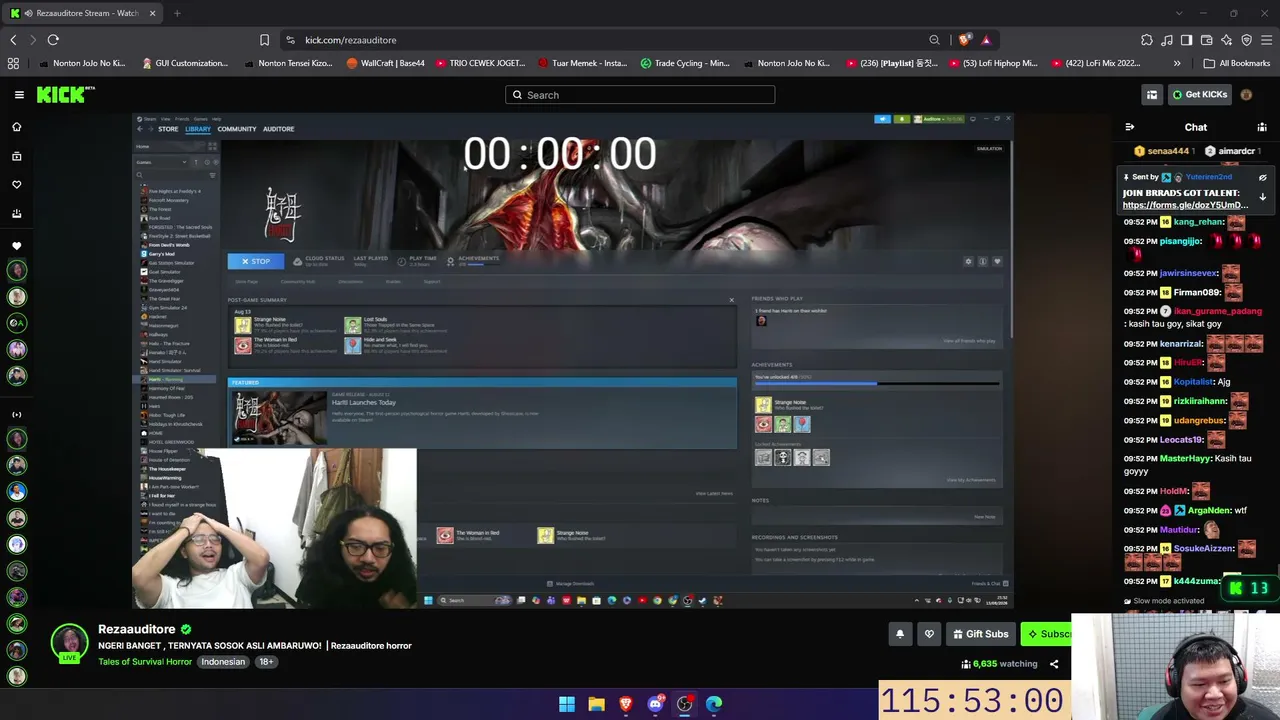Open the browser extensions puzzle icon

tap(1147, 40)
